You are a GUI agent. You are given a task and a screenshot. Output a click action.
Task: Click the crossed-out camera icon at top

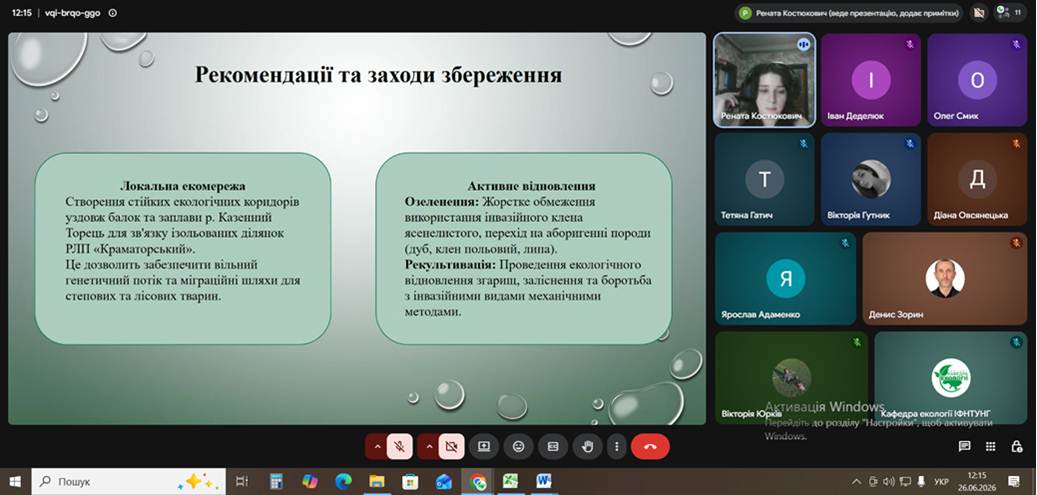[x=979, y=13]
